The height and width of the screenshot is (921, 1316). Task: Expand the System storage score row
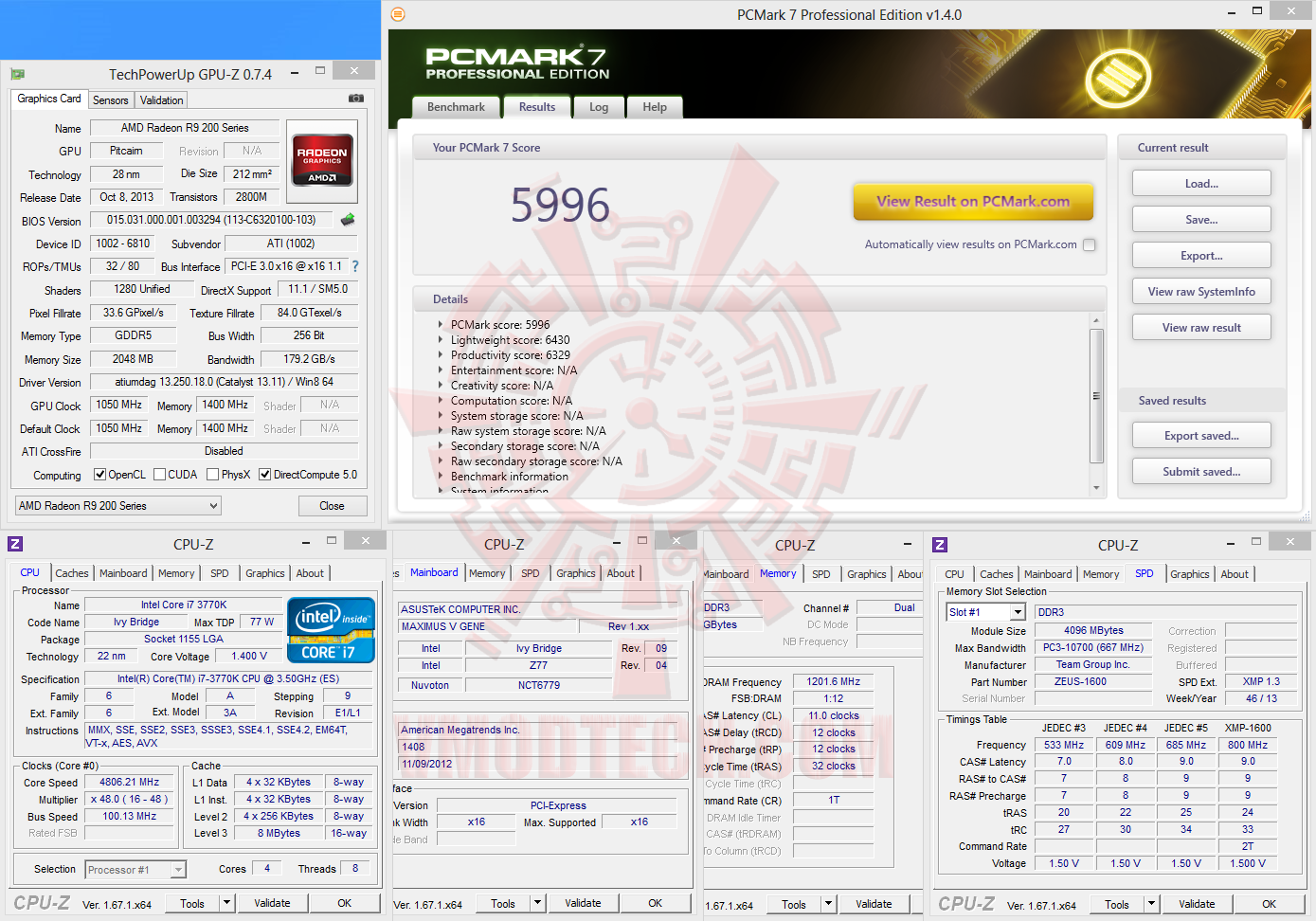[x=440, y=416]
